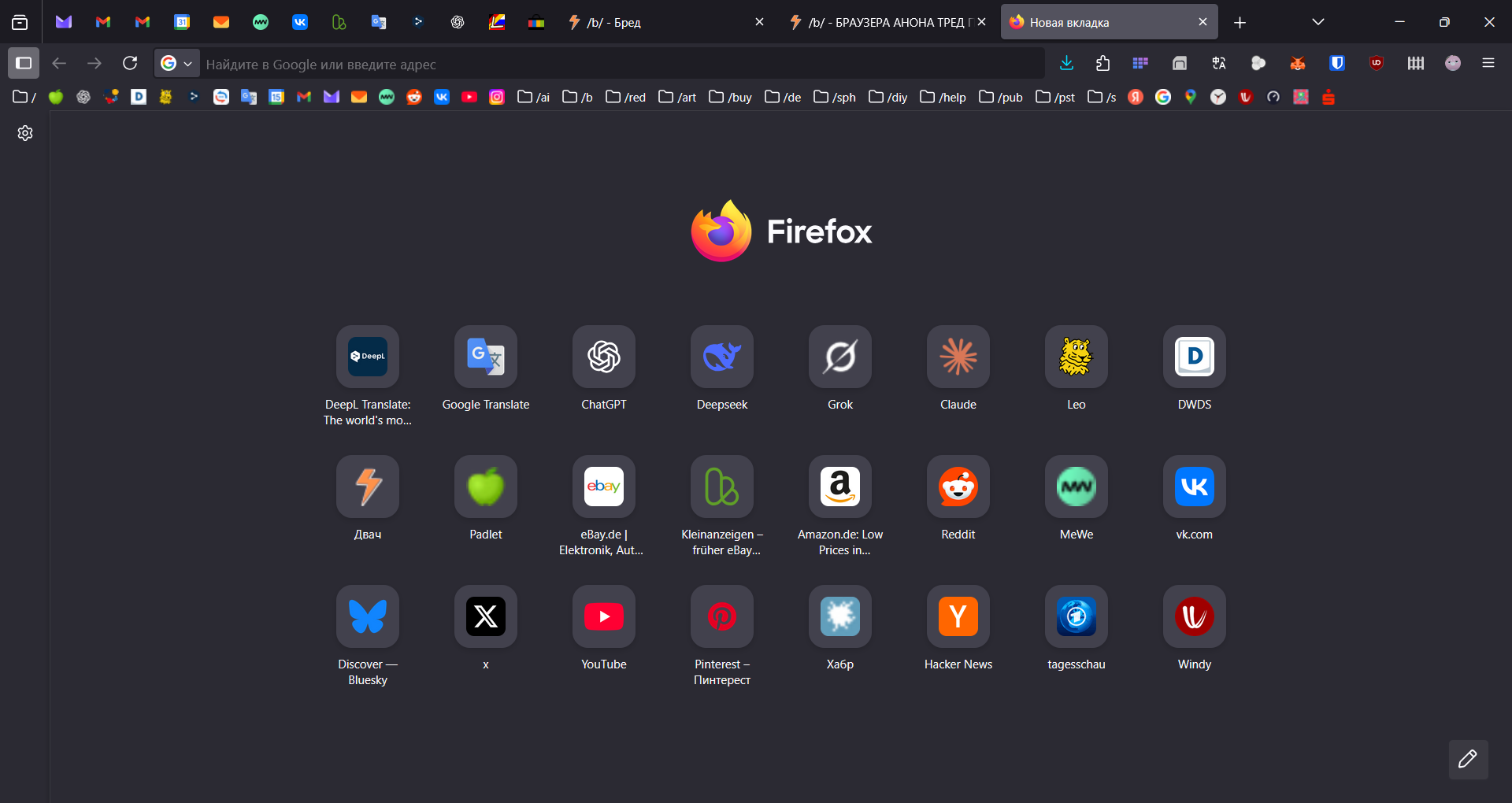Open the Leo dictionary shortcut tile
The image size is (1512, 803).
[x=1077, y=357]
